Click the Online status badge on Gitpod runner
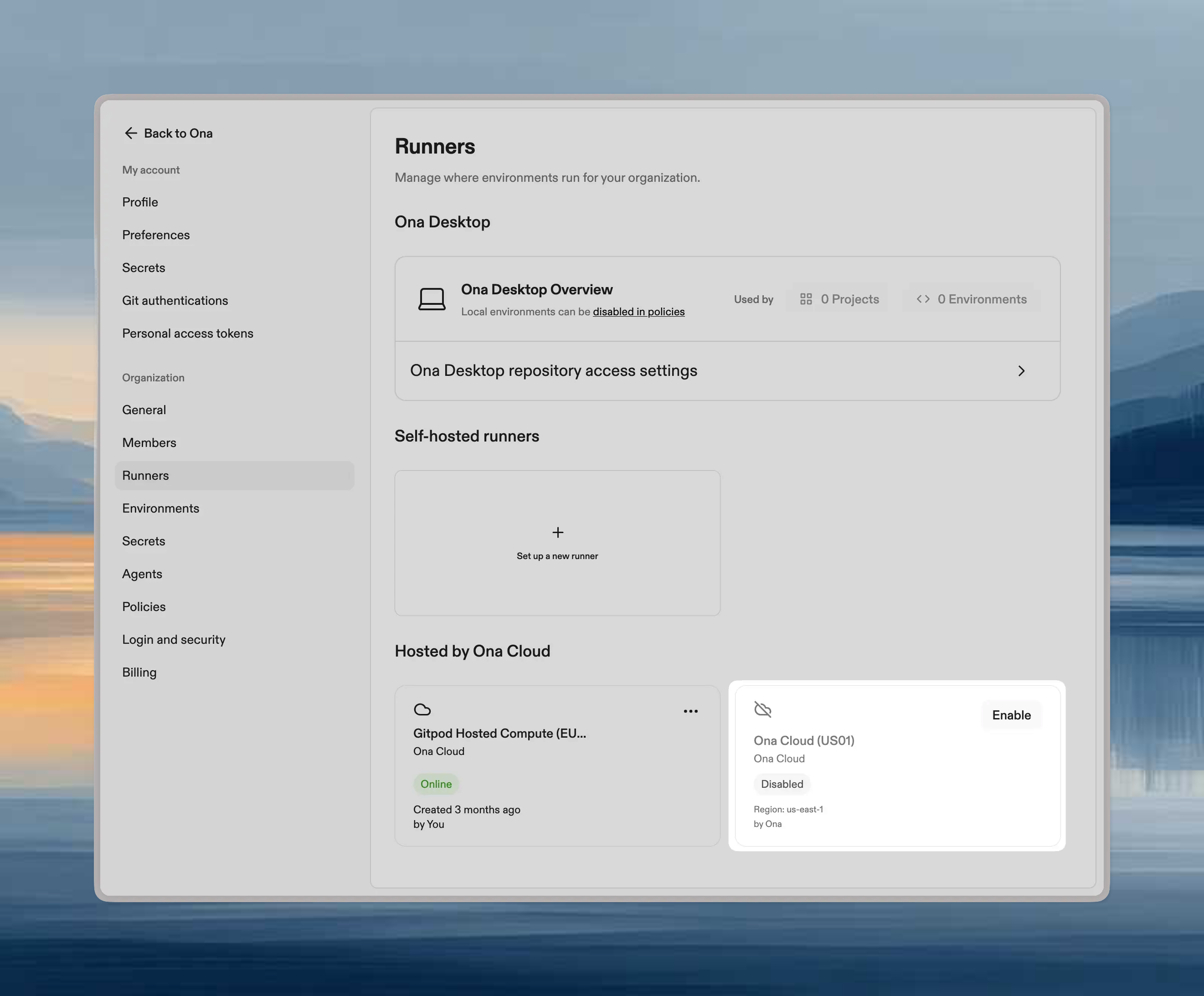The height and width of the screenshot is (996, 1204). click(x=436, y=784)
